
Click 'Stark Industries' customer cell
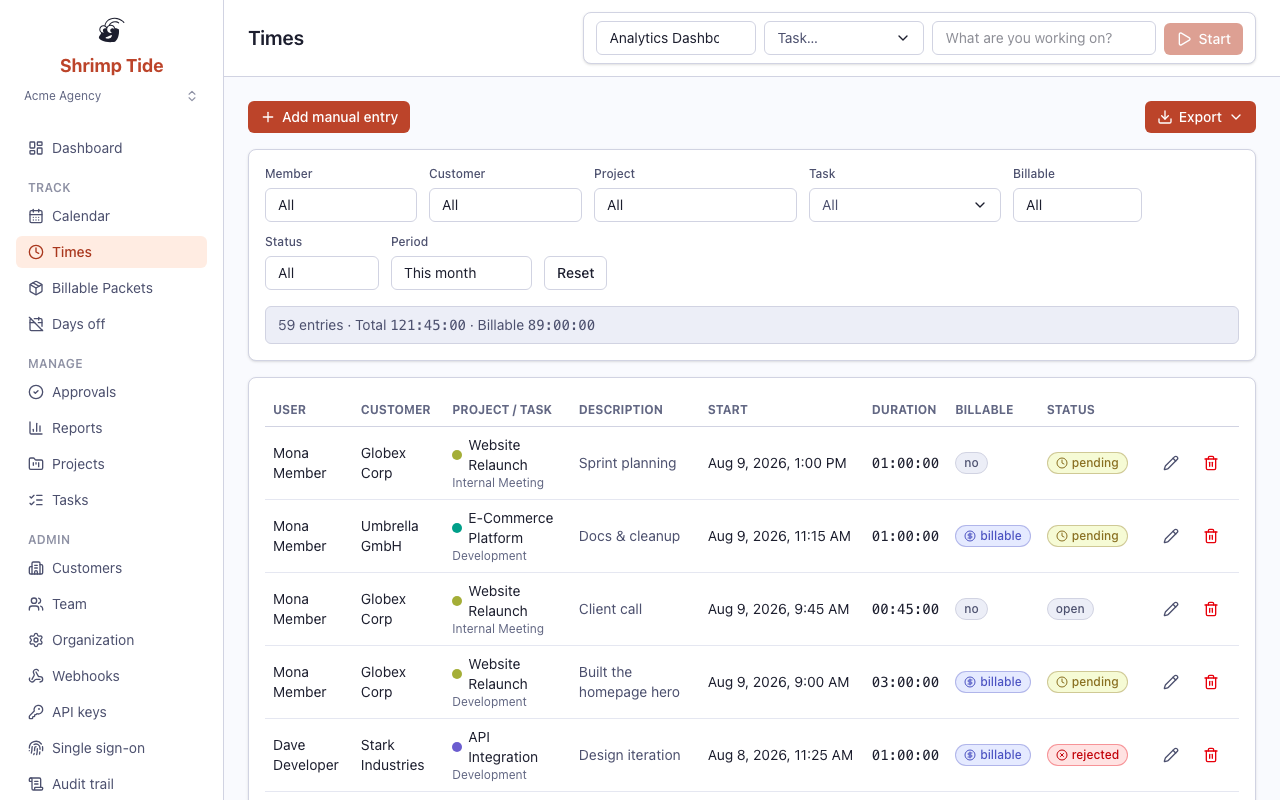pos(392,755)
